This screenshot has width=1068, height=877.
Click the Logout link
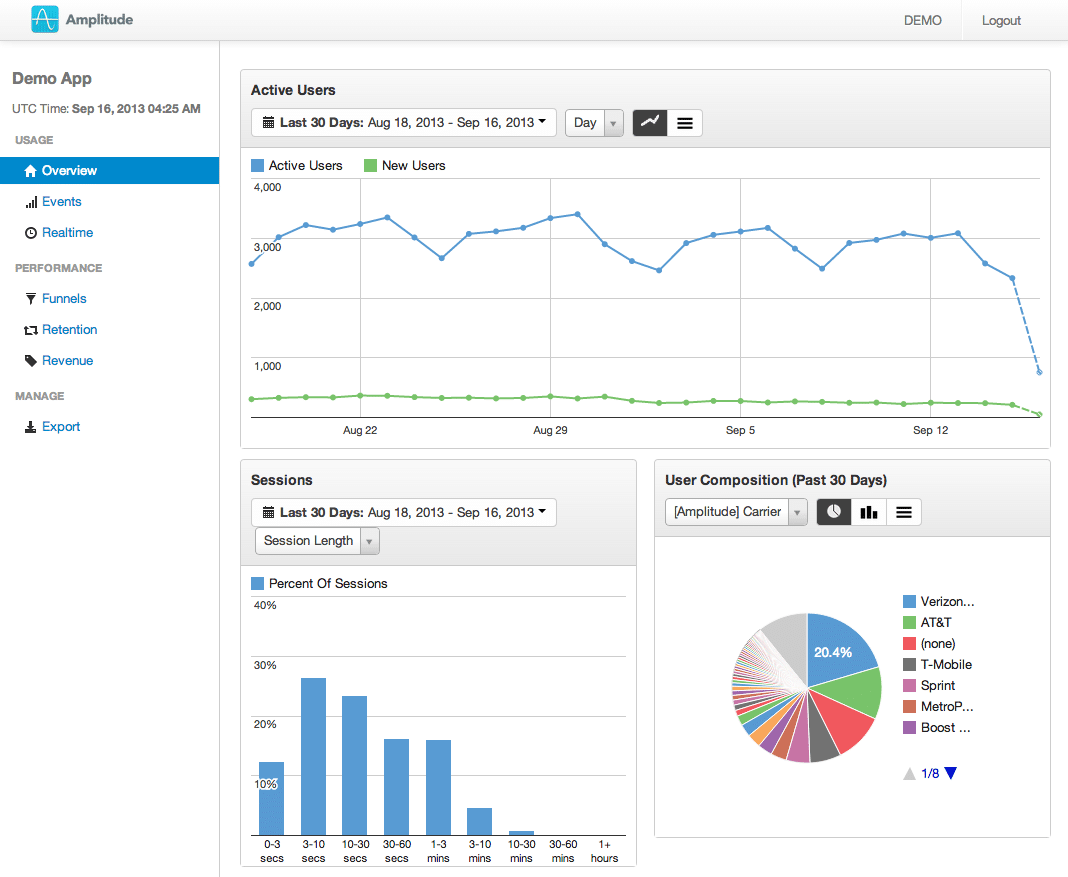pos(1001,20)
